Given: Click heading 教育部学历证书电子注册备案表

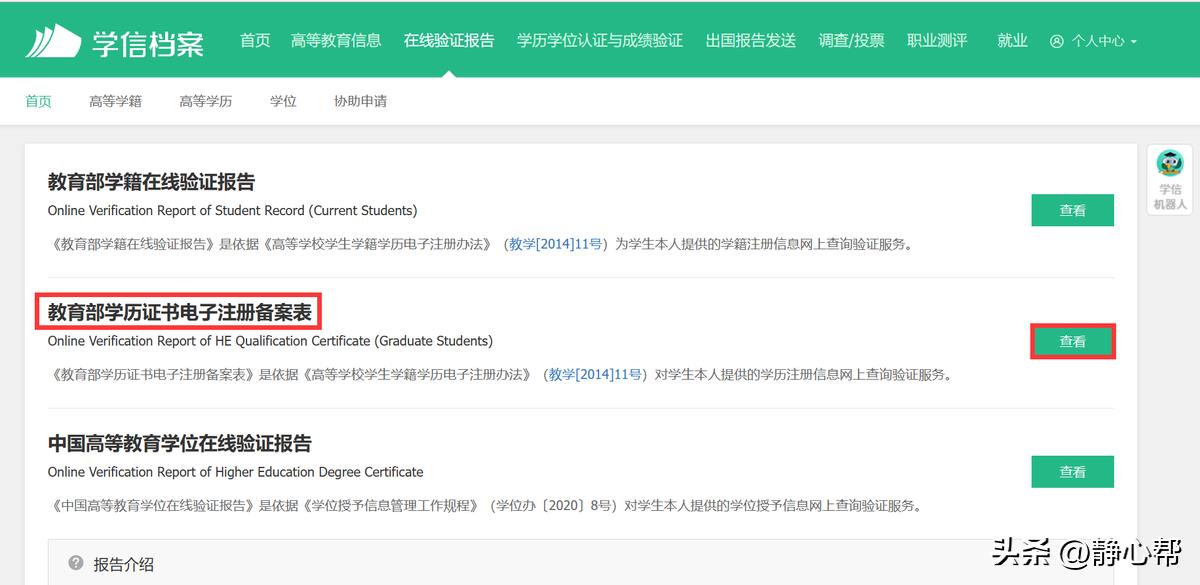Looking at the screenshot, I should click(x=180, y=312).
